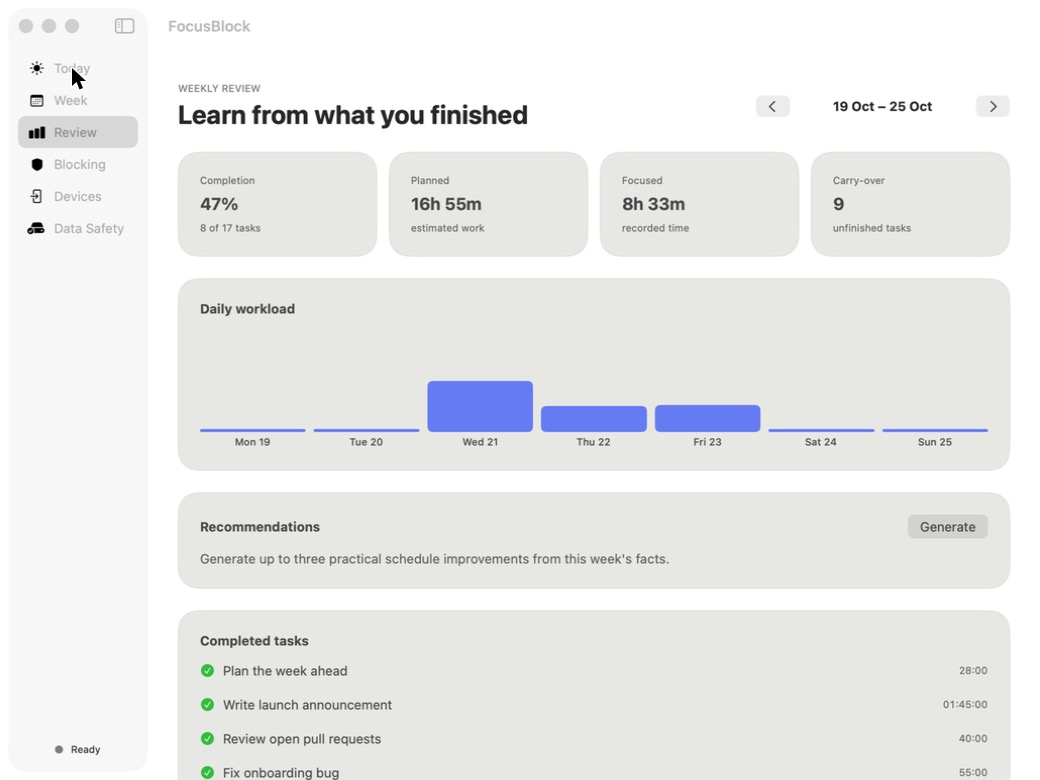Click the Daily workload heading
This screenshot has width=1040, height=780.
247,309
